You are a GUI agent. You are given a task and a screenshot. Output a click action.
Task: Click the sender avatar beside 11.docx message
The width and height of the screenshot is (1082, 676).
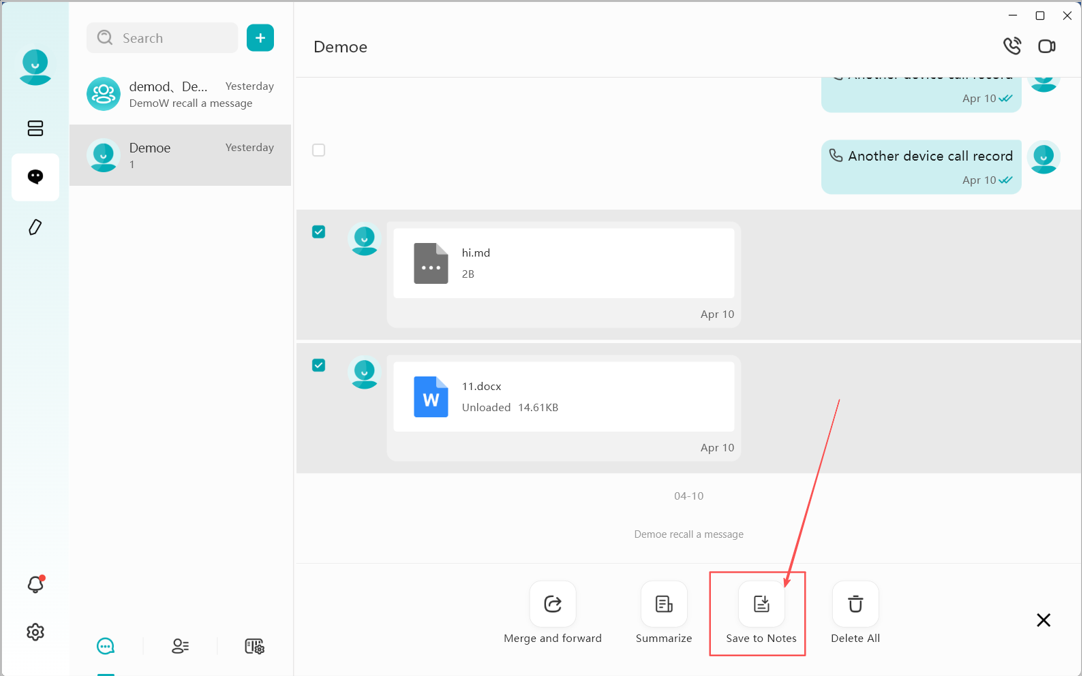click(364, 372)
